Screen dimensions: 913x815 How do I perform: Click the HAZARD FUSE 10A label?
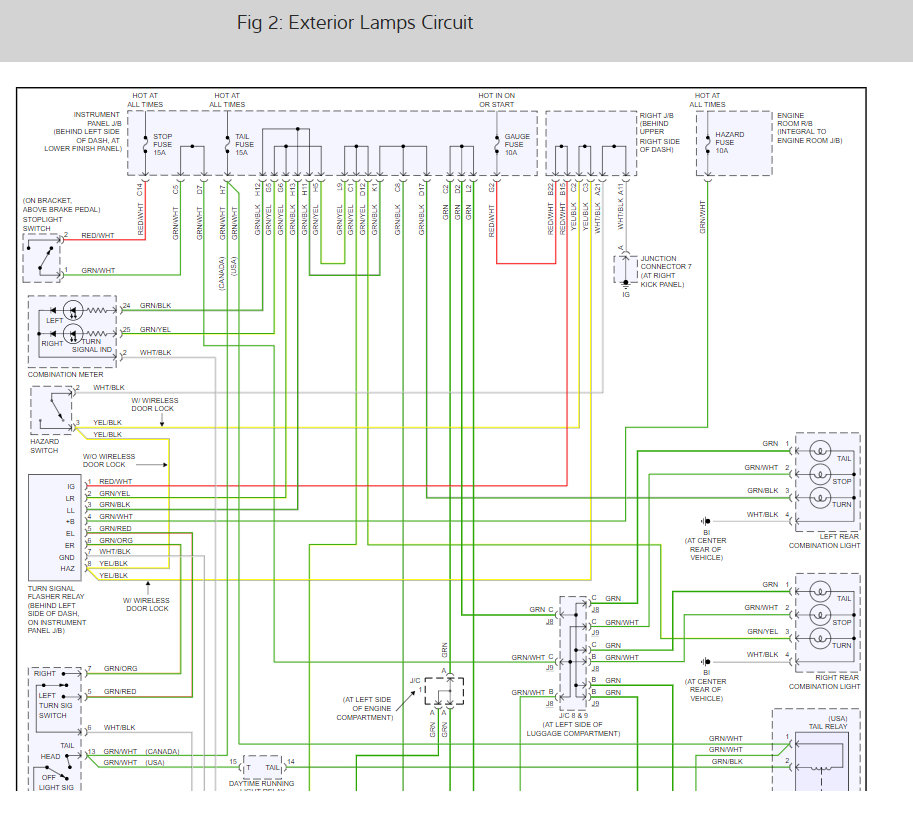(x=730, y=142)
